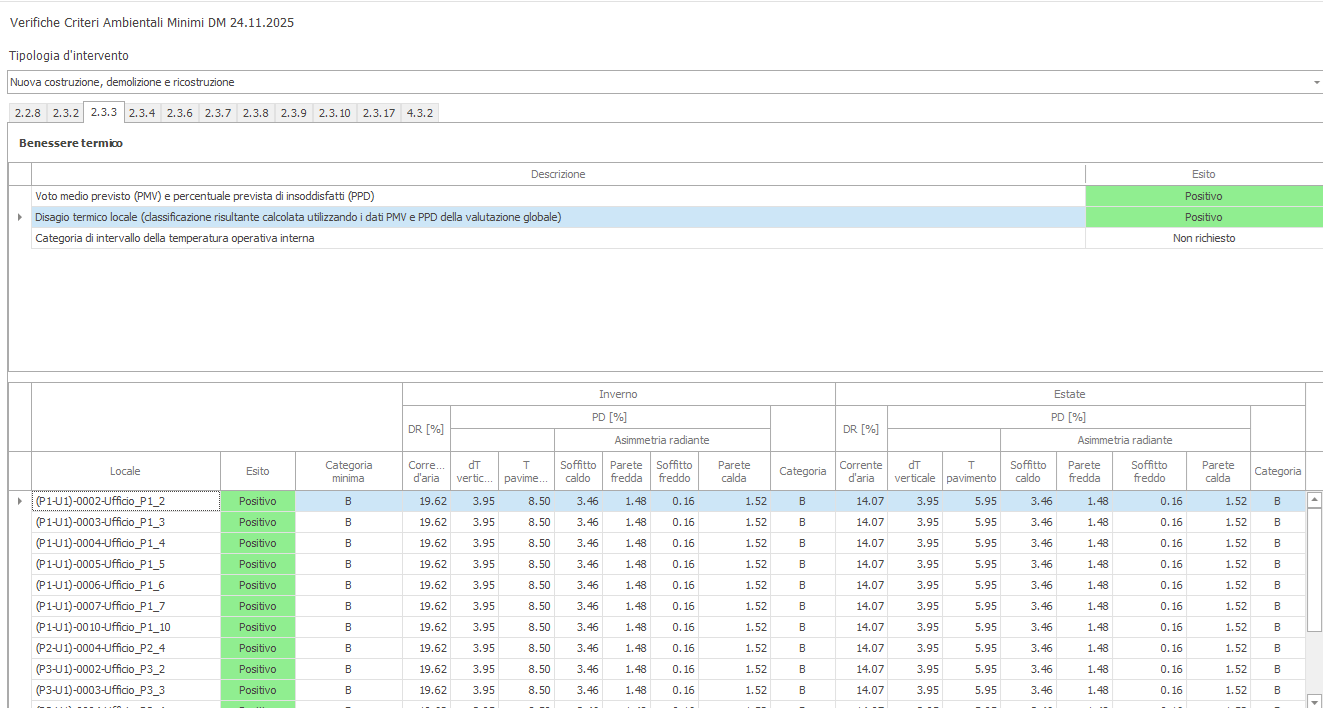Viewport: 1323px width, 708px height.
Task: Click the Inverno column group header
Action: point(617,394)
